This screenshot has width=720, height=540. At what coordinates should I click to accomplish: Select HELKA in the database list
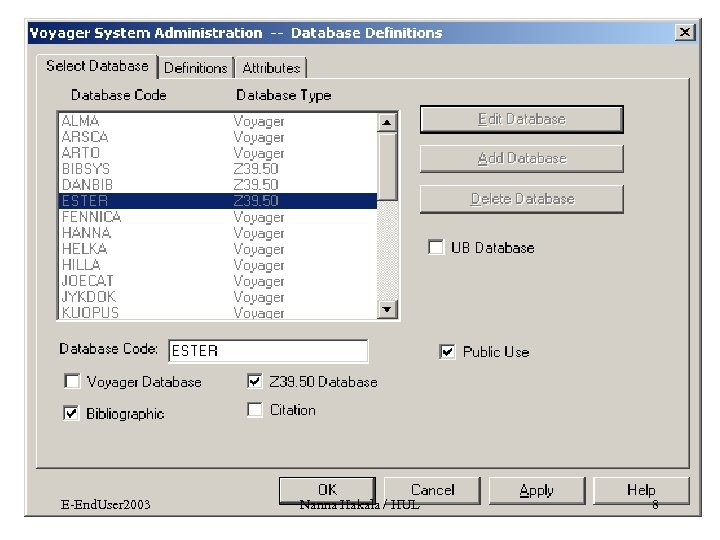click(218, 249)
